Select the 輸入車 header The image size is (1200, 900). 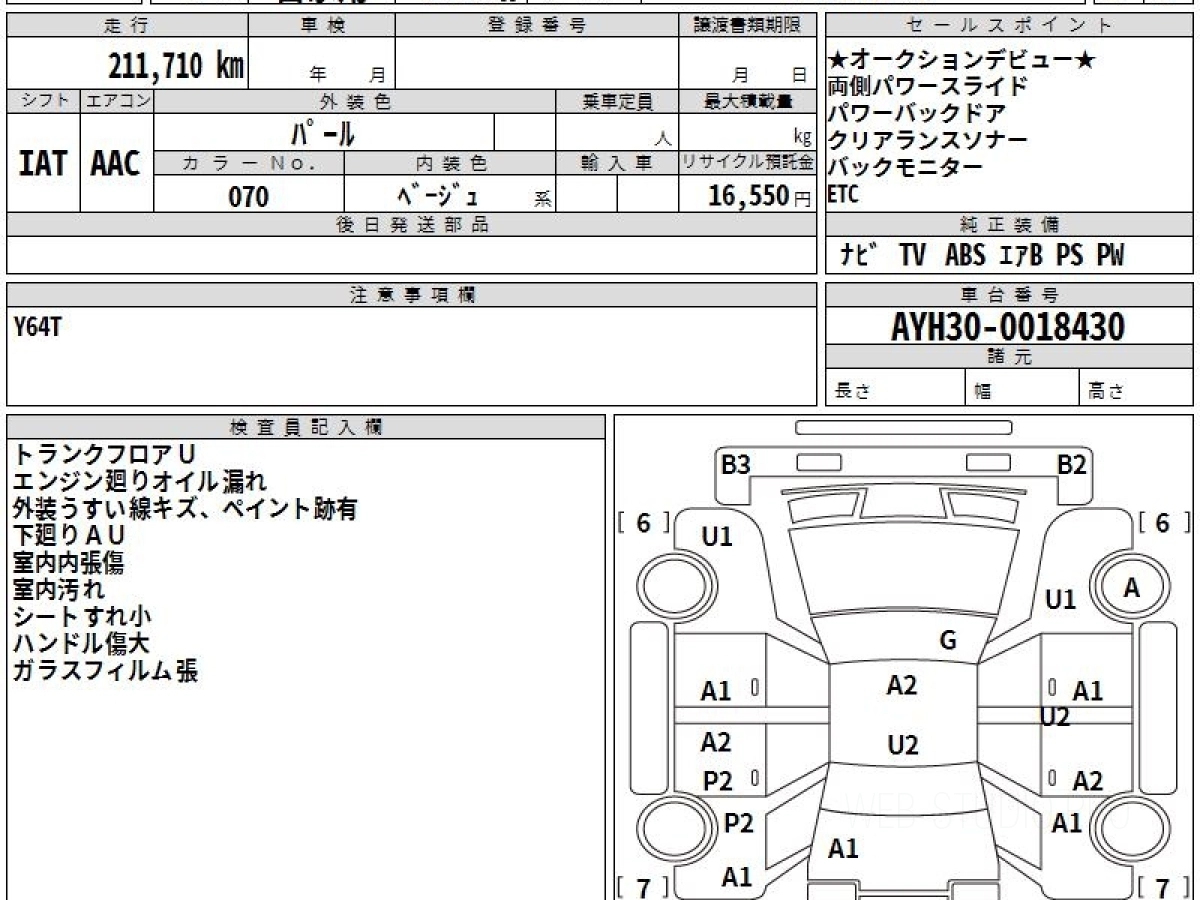point(618,163)
